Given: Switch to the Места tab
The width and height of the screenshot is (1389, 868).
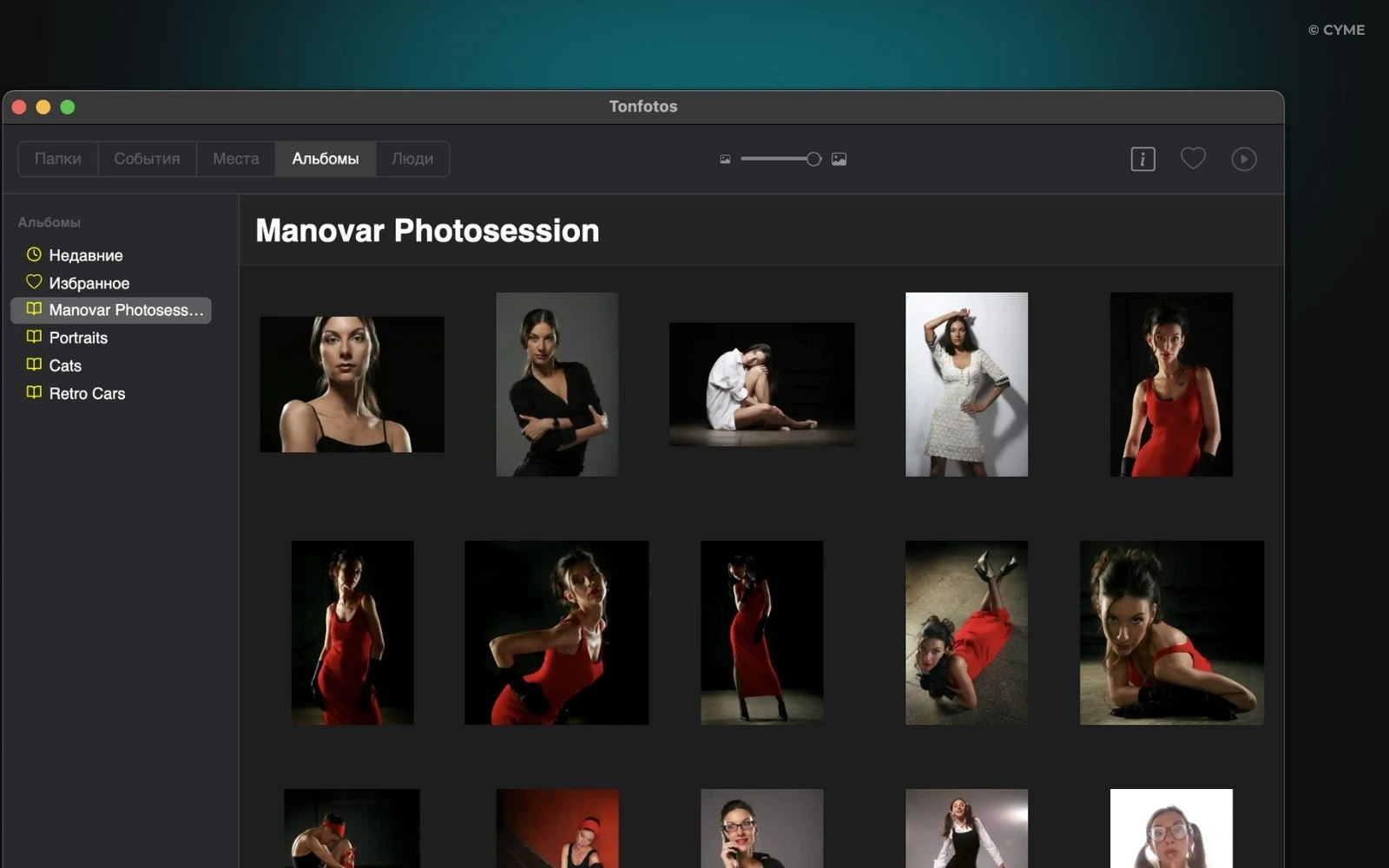Looking at the screenshot, I should tap(236, 159).
